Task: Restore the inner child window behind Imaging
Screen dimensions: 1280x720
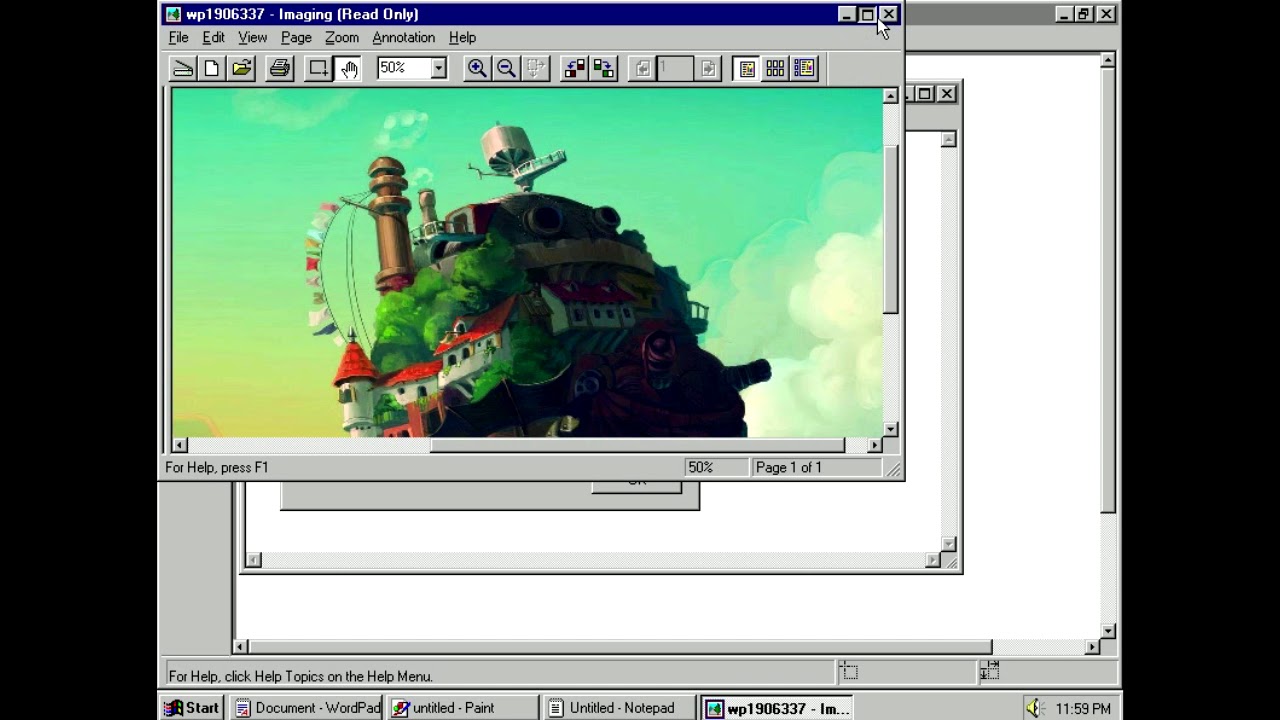Action: [925, 94]
